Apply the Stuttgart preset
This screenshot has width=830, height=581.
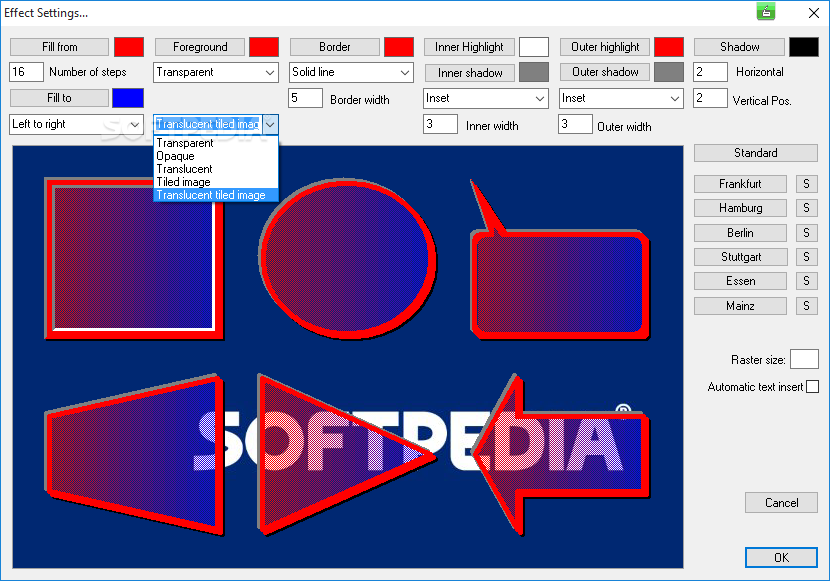(x=740, y=257)
